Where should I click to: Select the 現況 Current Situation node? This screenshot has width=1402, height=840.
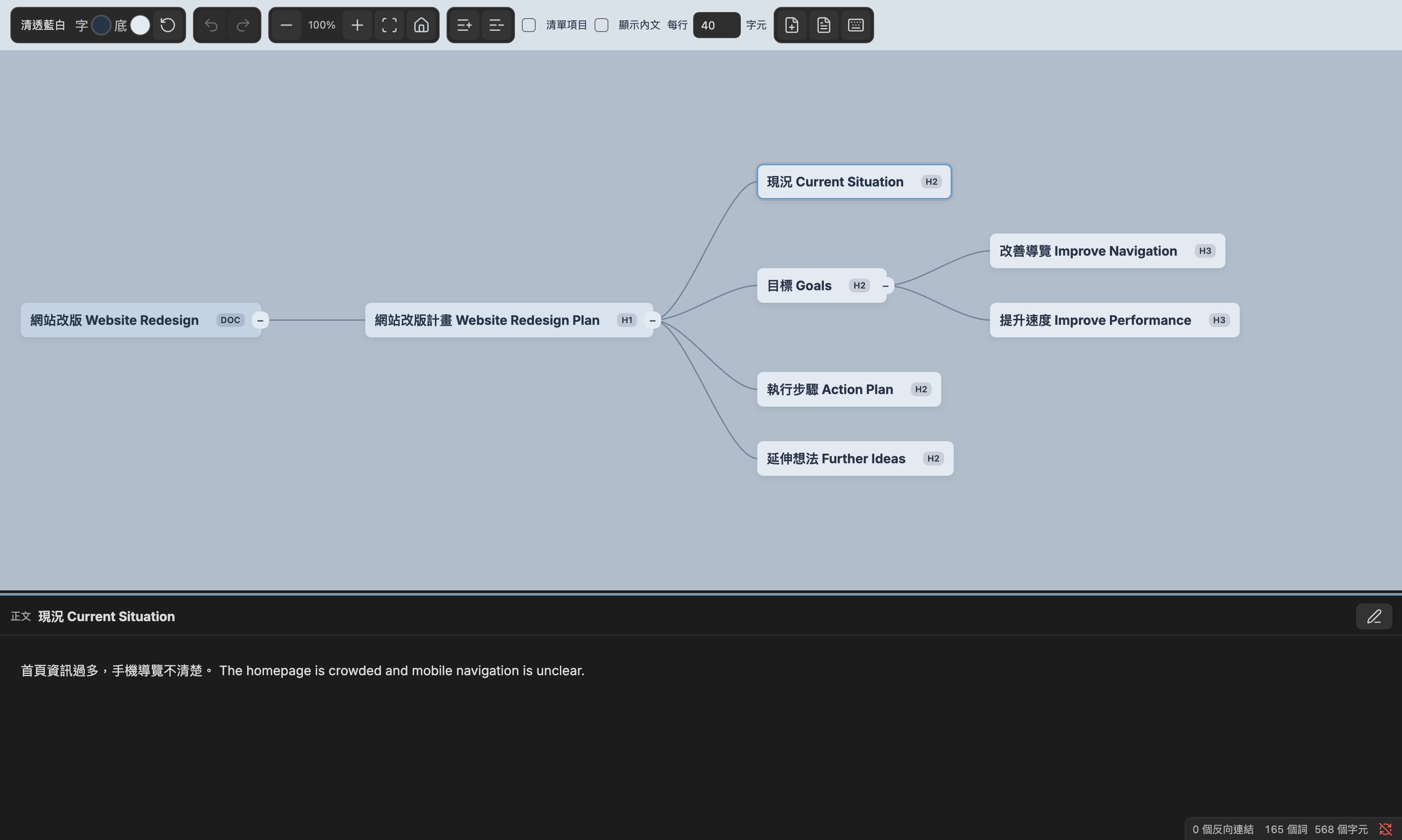tap(854, 182)
